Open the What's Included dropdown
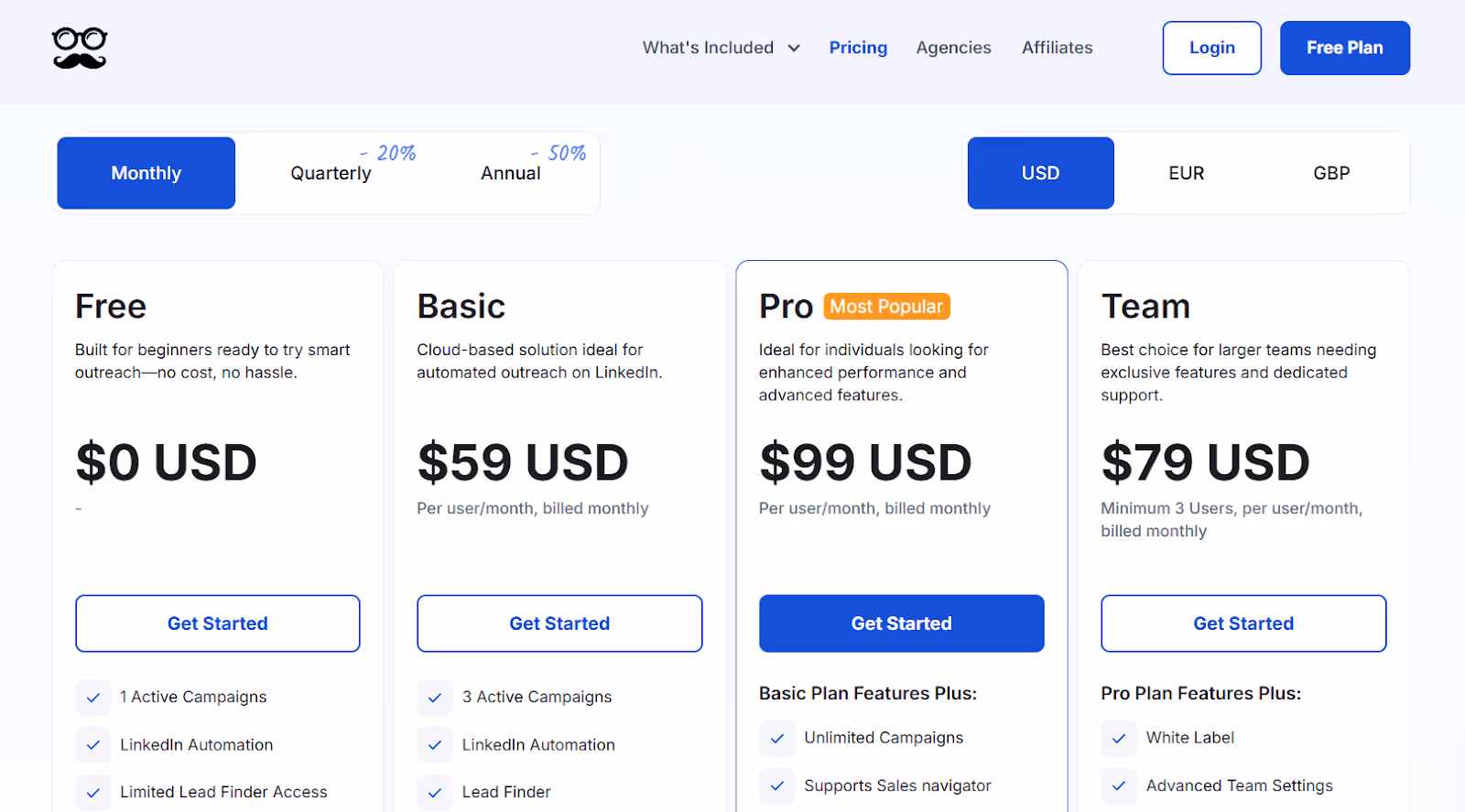 point(721,48)
